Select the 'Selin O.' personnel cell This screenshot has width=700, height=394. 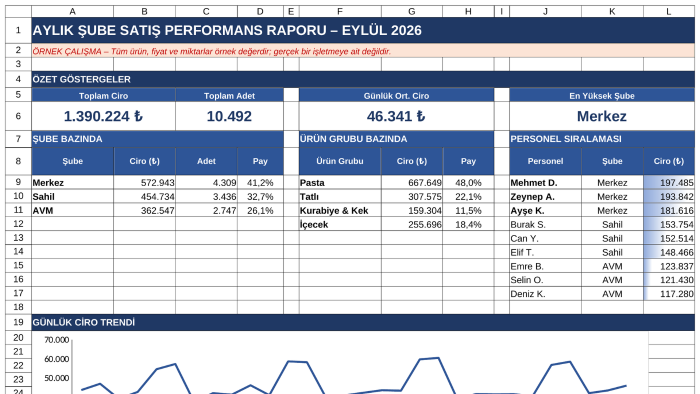[545, 279]
